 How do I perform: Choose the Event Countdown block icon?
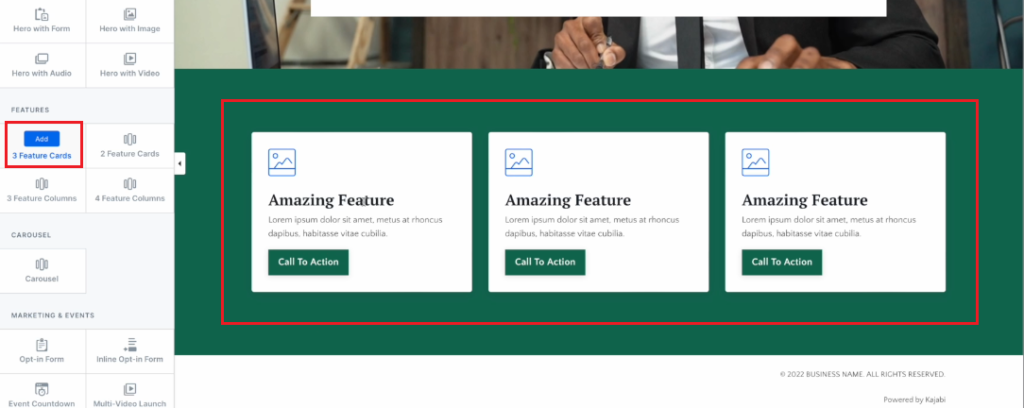coord(42,389)
